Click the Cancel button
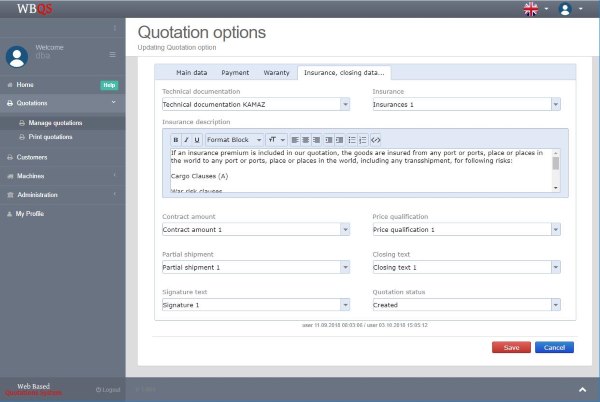 tap(554, 347)
